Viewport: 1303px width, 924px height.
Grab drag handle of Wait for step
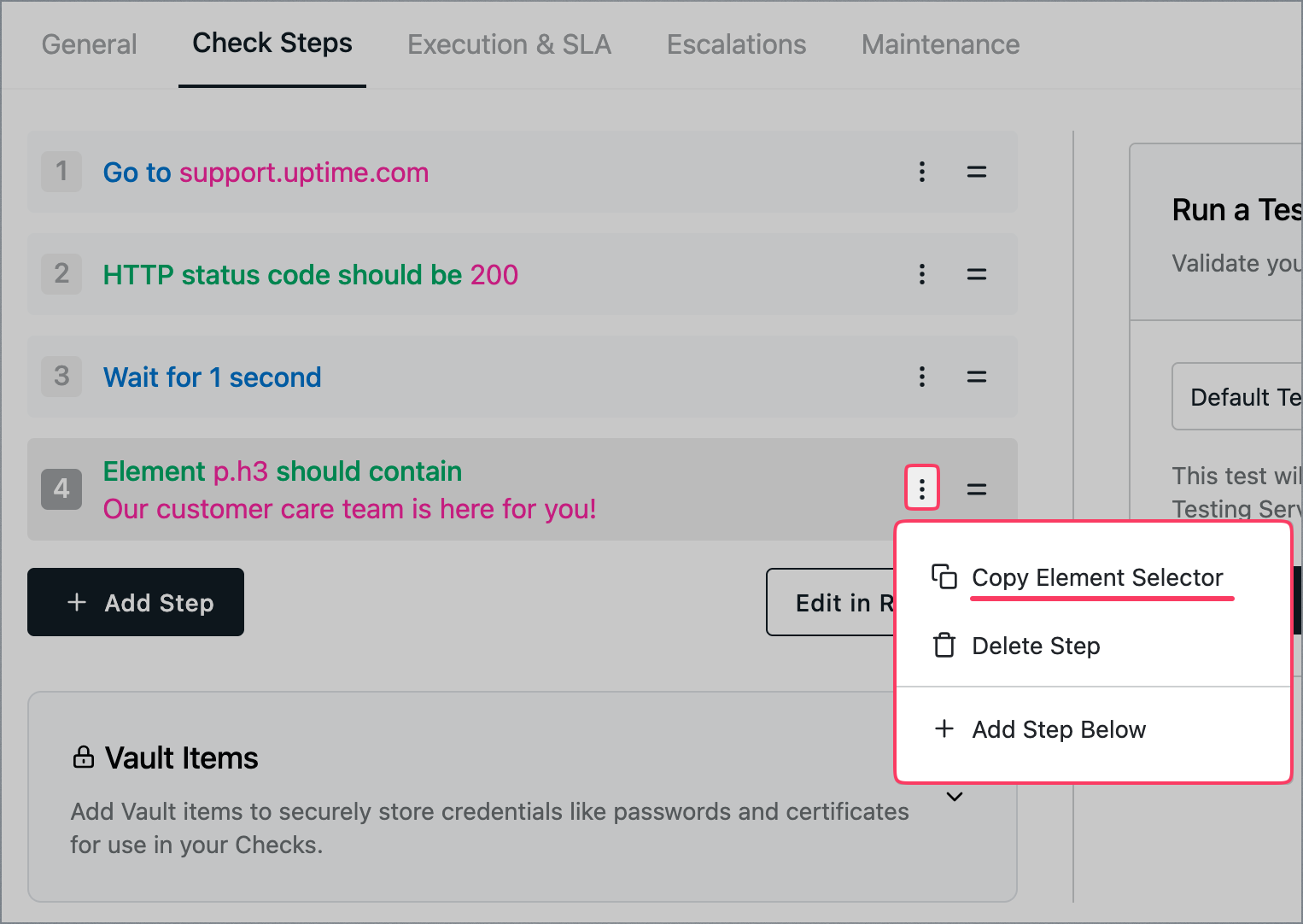coord(977,377)
